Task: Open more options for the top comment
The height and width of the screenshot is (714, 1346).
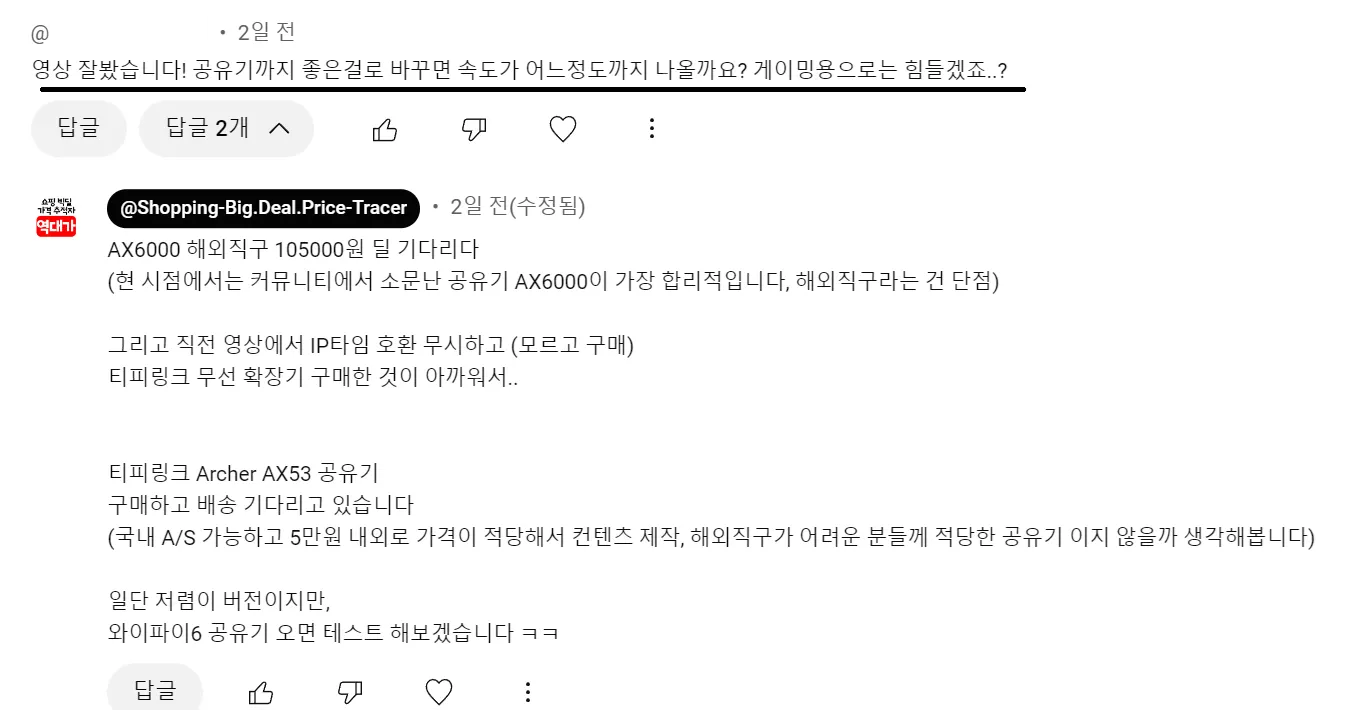Action: coord(652,128)
